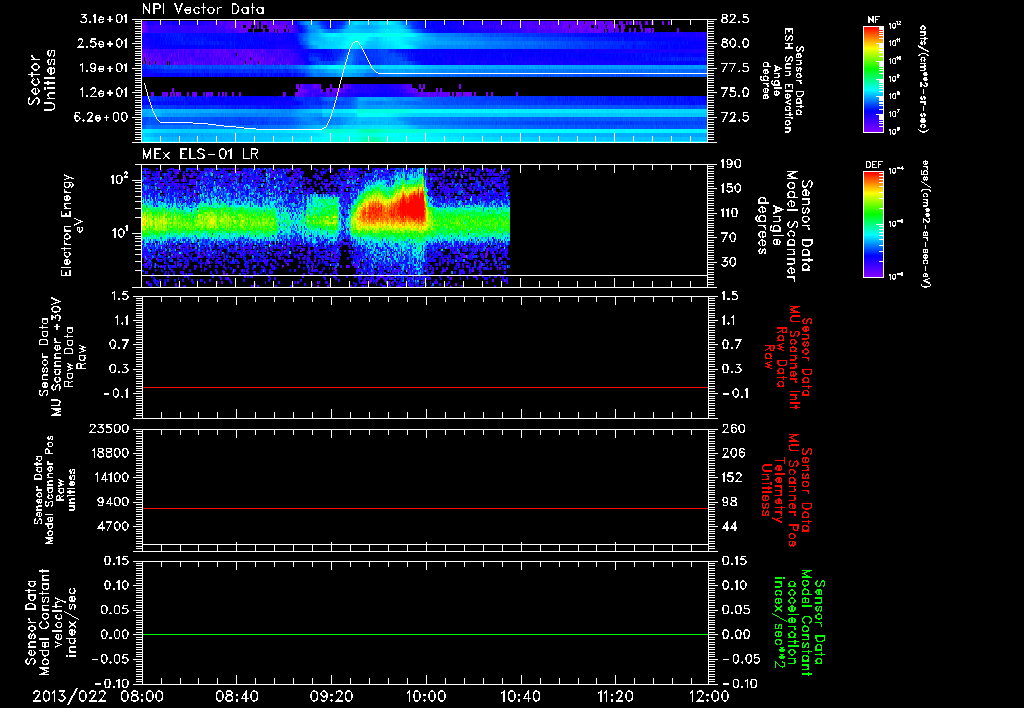
Task: Click the 110 scanner angle tick value
Action: (729, 213)
